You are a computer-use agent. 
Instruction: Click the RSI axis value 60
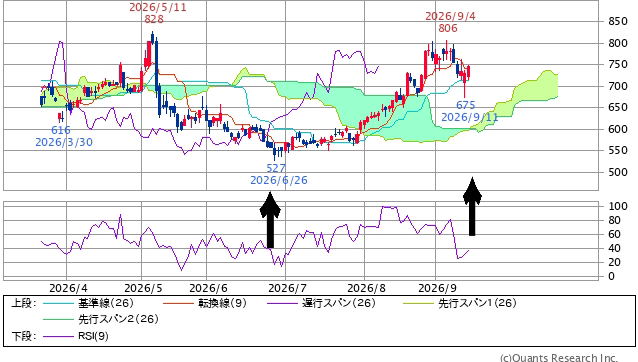point(615,234)
